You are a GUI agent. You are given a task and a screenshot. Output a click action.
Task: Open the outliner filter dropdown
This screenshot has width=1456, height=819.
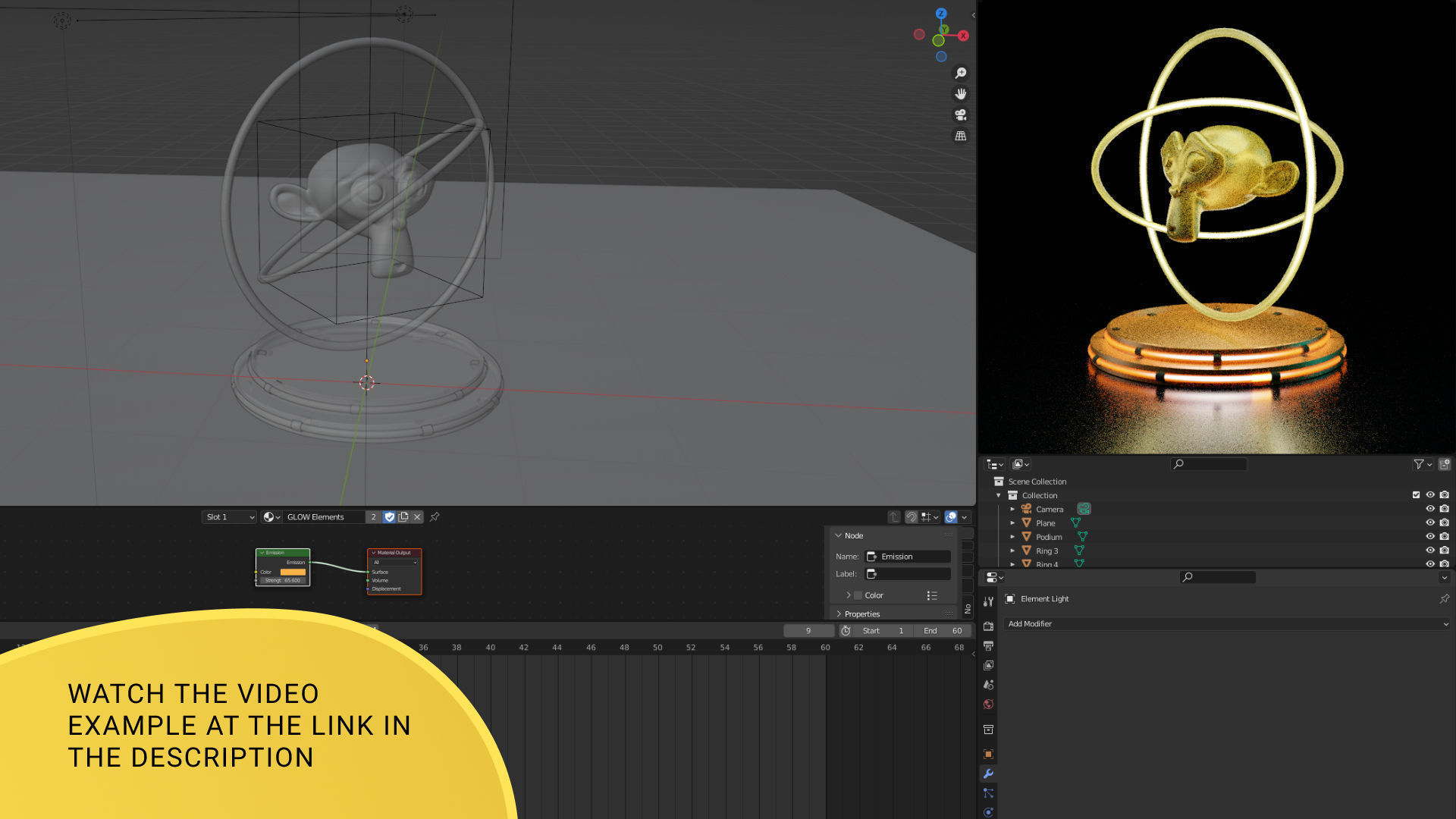pos(1423,464)
